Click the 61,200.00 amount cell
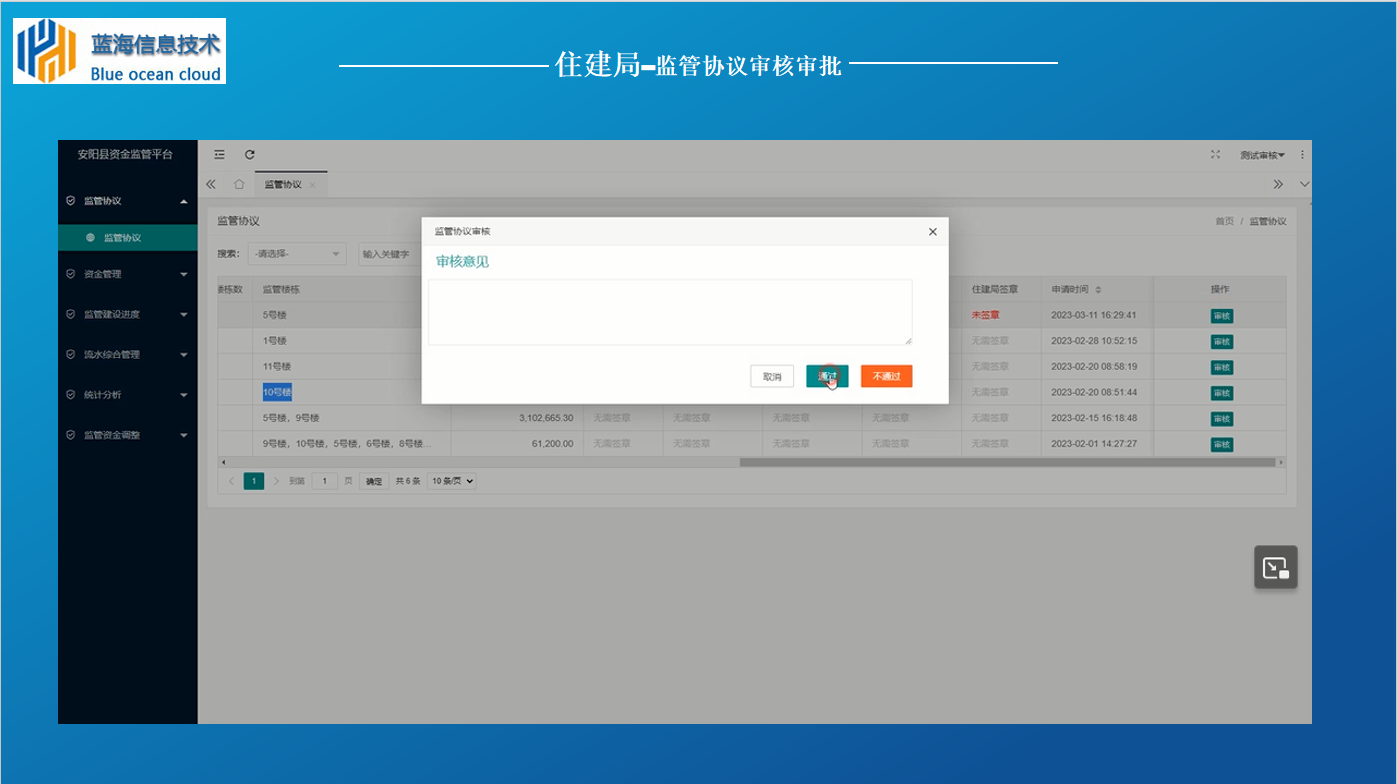The height and width of the screenshot is (784, 1398). [552, 444]
